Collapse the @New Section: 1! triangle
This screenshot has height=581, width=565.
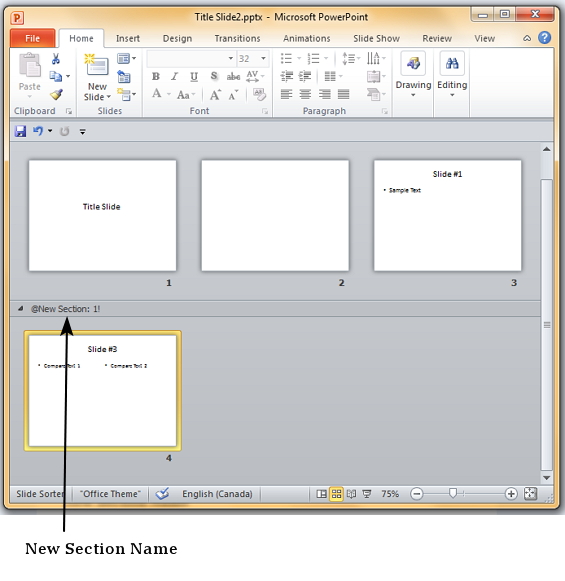(21, 308)
